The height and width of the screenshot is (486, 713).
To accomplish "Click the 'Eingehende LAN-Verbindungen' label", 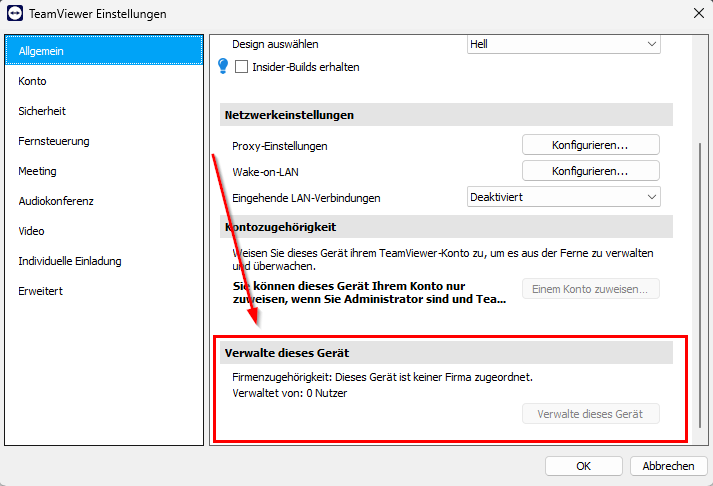I will point(306,198).
